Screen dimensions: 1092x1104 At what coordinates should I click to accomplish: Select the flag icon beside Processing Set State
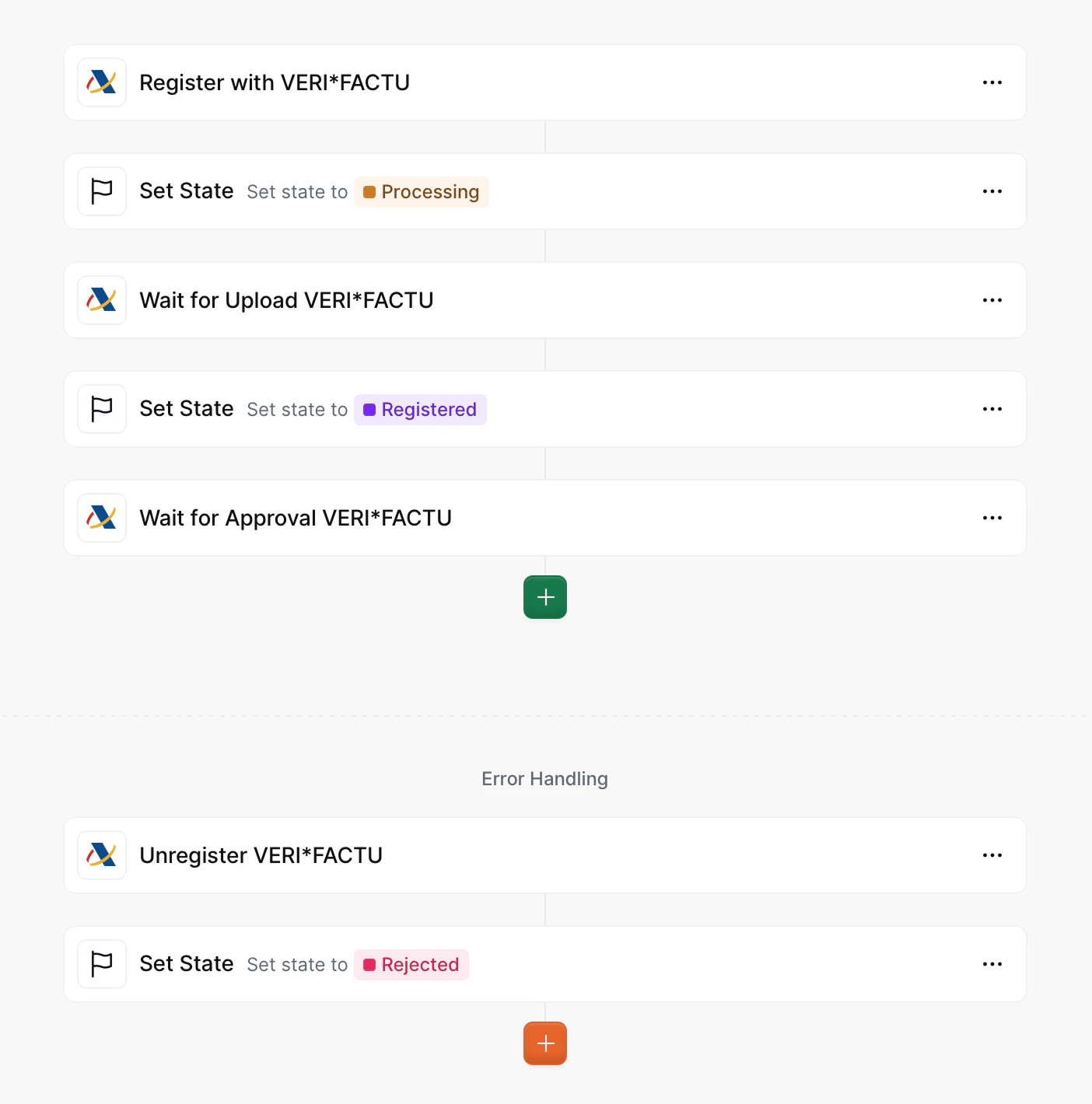(102, 191)
